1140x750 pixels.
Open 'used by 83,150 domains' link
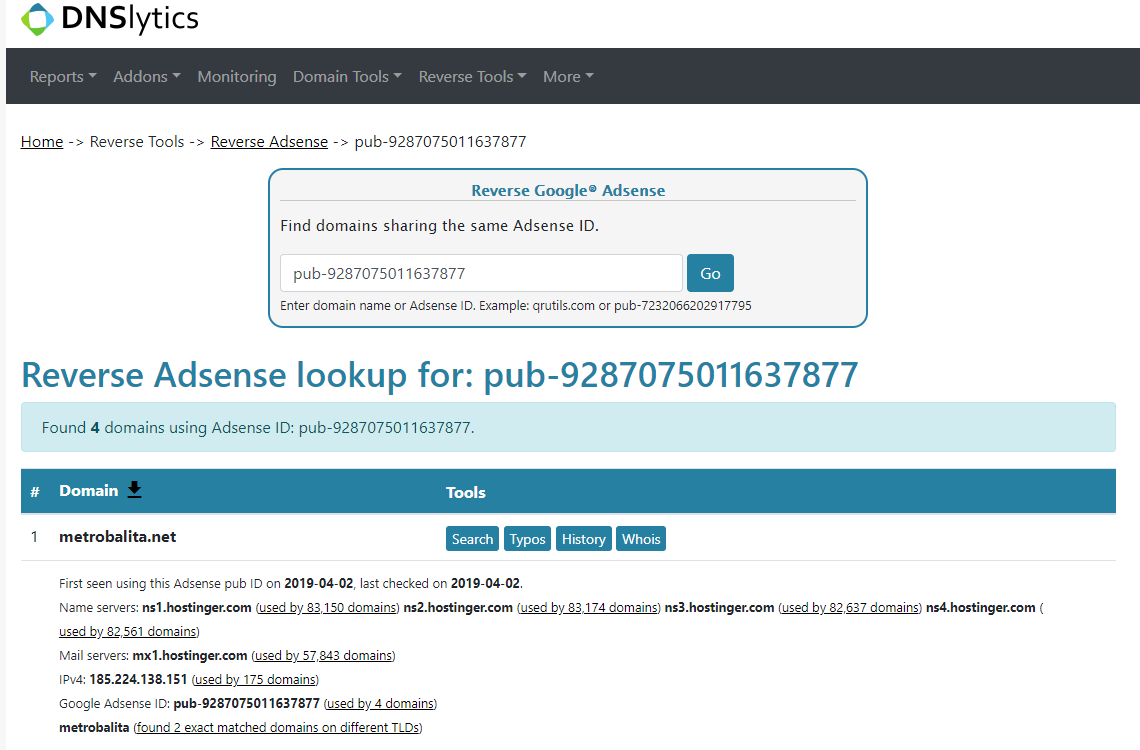[327, 608]
